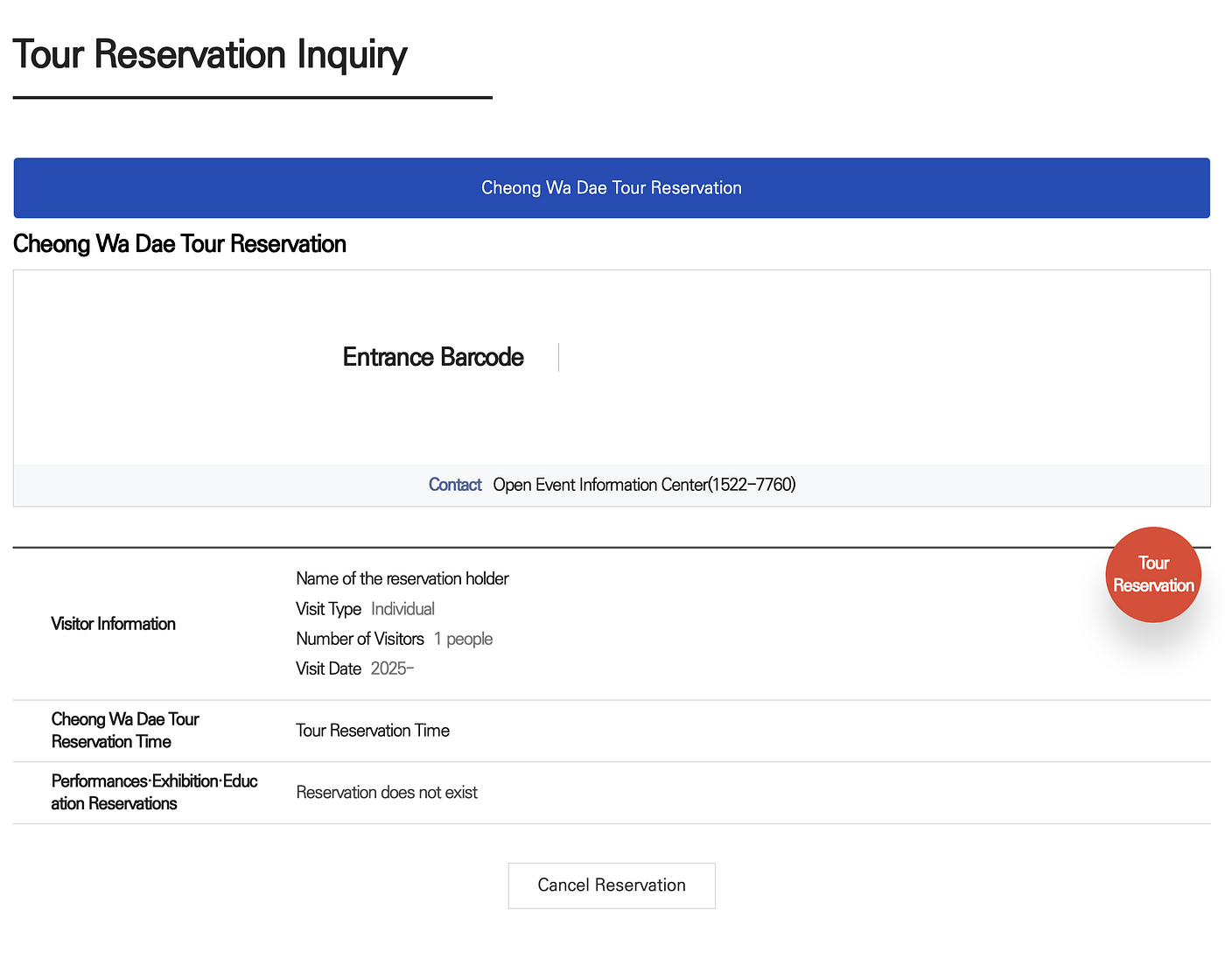This screenshot has width=1225, height=980.
Task: Select the Name of the reservation holder text
Action: (x=402, y=578)
